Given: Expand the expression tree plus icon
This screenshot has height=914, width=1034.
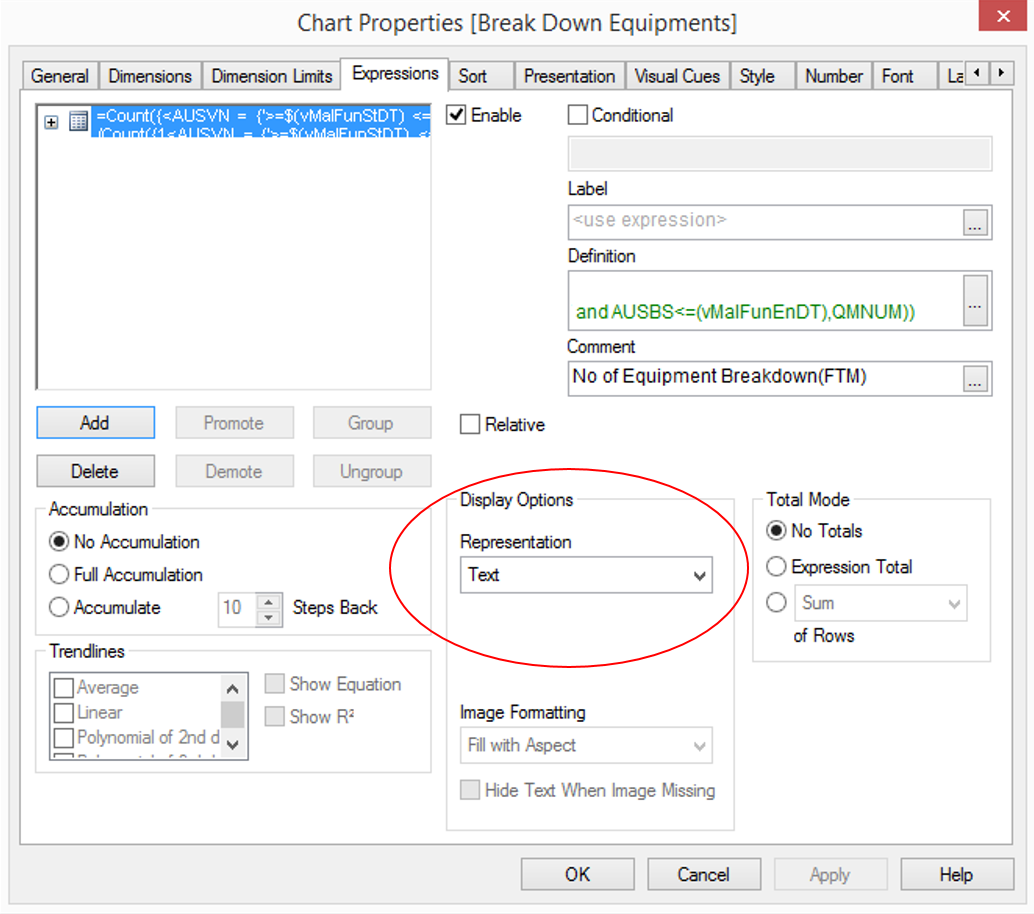Looking at the screenshot, I should [51, 122].
